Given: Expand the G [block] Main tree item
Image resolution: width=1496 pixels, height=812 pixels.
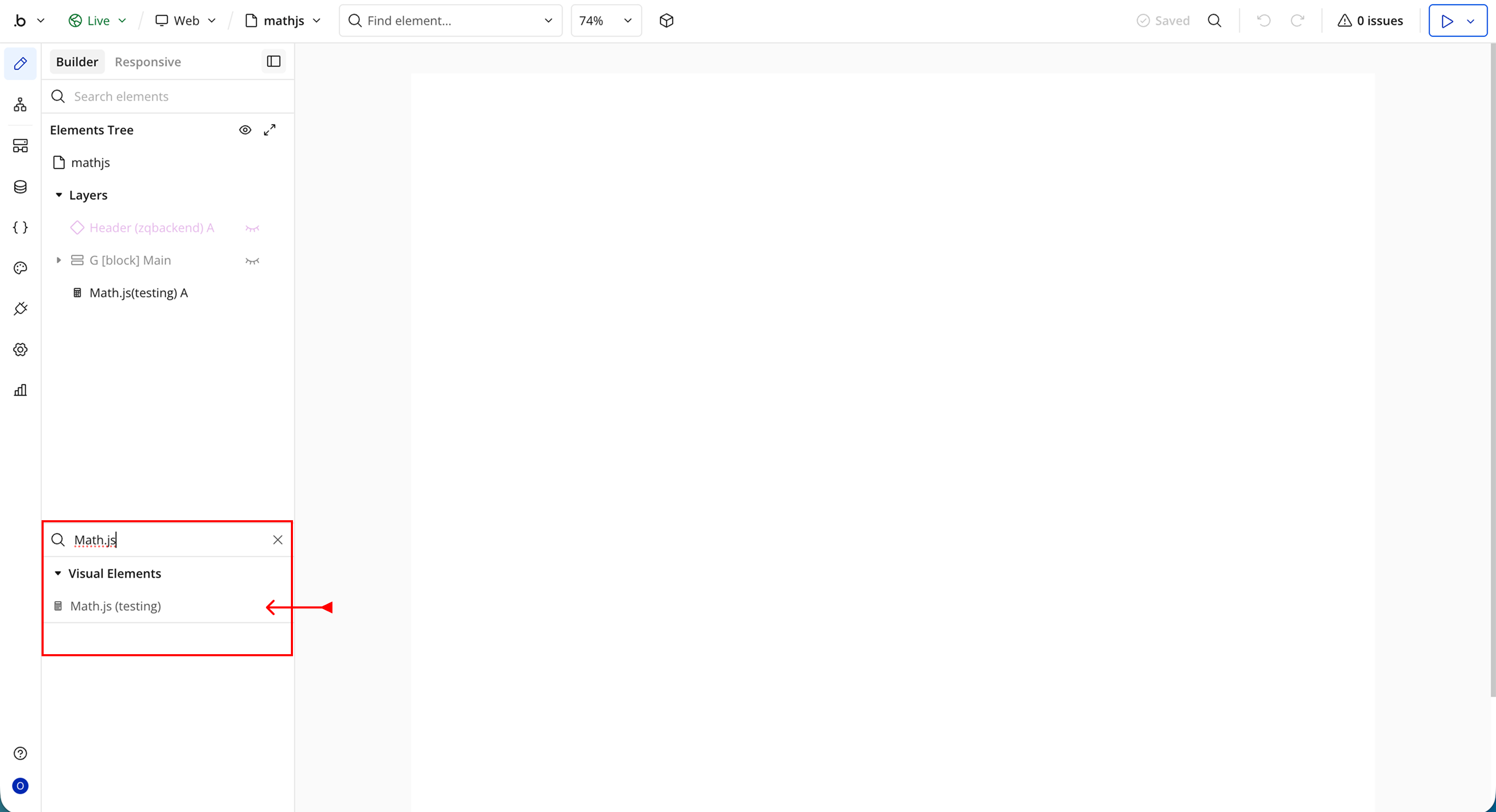Looking at the screenshot, I should tap(59, 261).
